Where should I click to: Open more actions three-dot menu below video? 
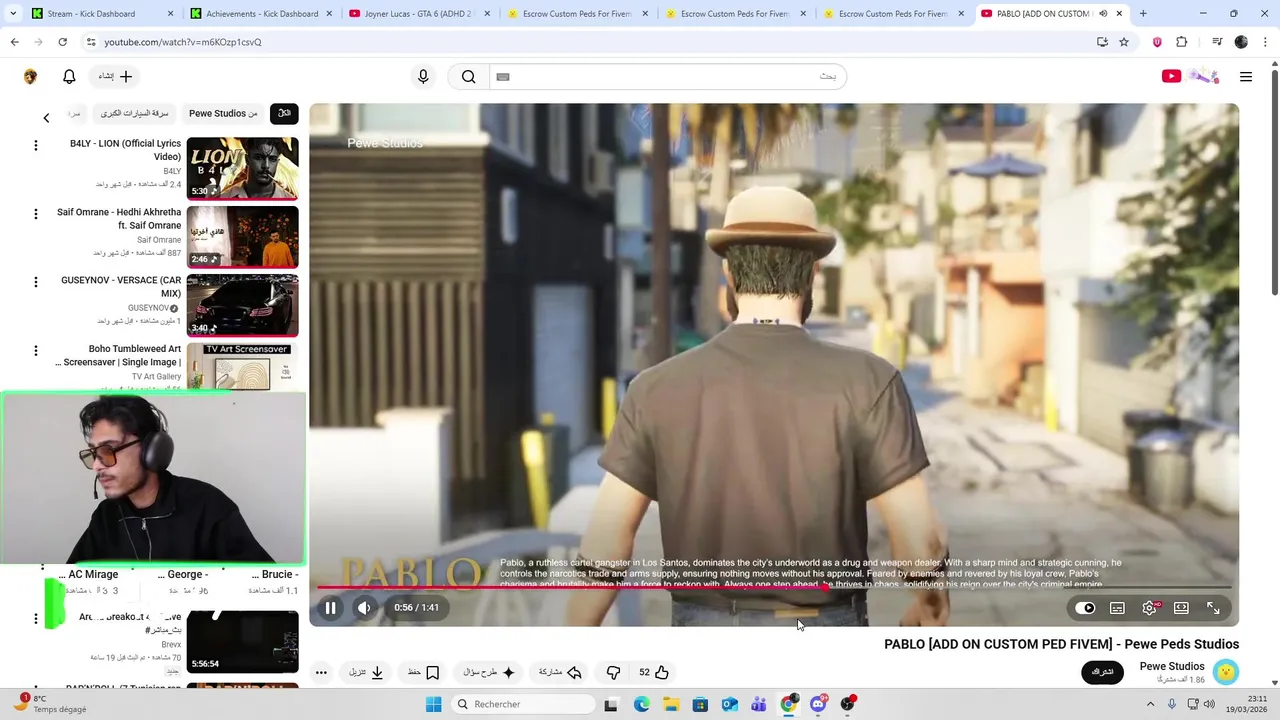click(x=321, y=673)
